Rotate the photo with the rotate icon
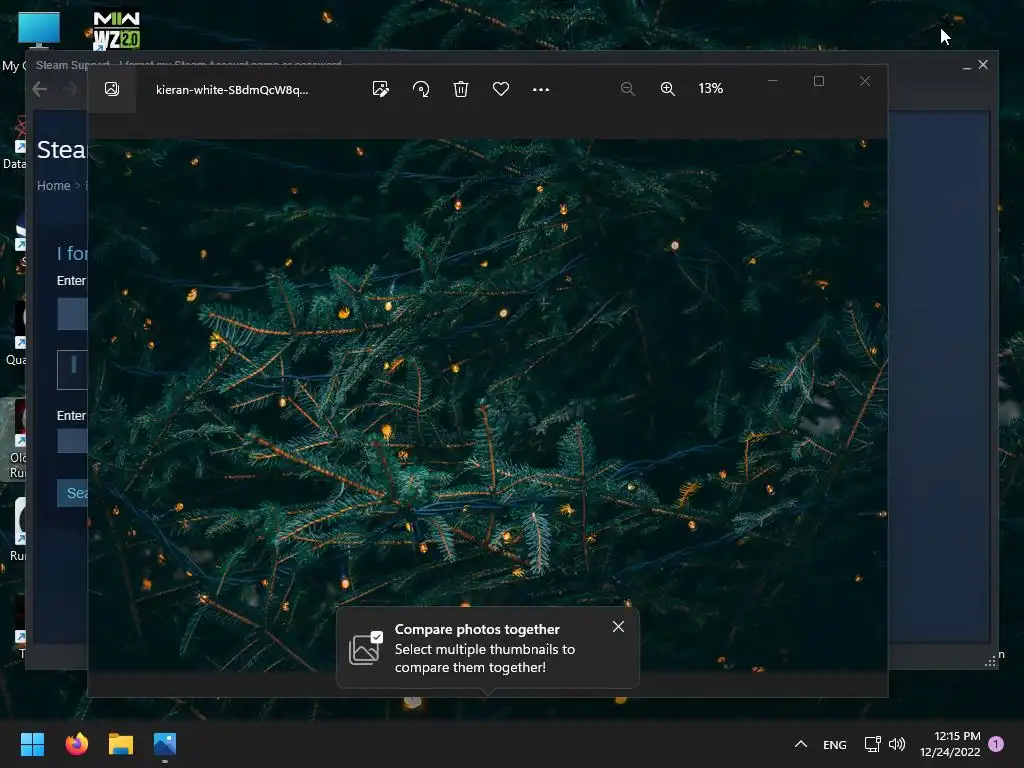The height and width of the screenshot is (768, 1024). click(421, 89)
